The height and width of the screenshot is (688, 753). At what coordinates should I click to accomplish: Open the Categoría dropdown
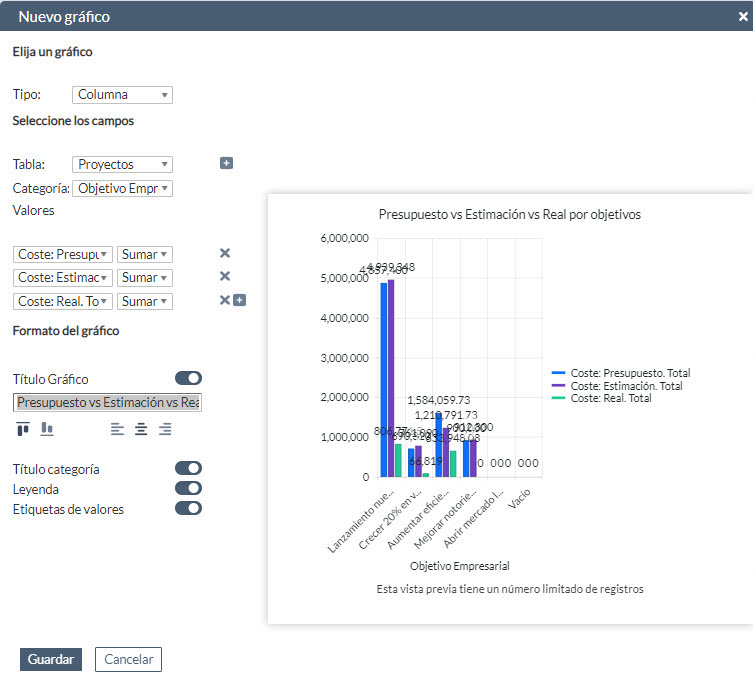coord(122,188)
